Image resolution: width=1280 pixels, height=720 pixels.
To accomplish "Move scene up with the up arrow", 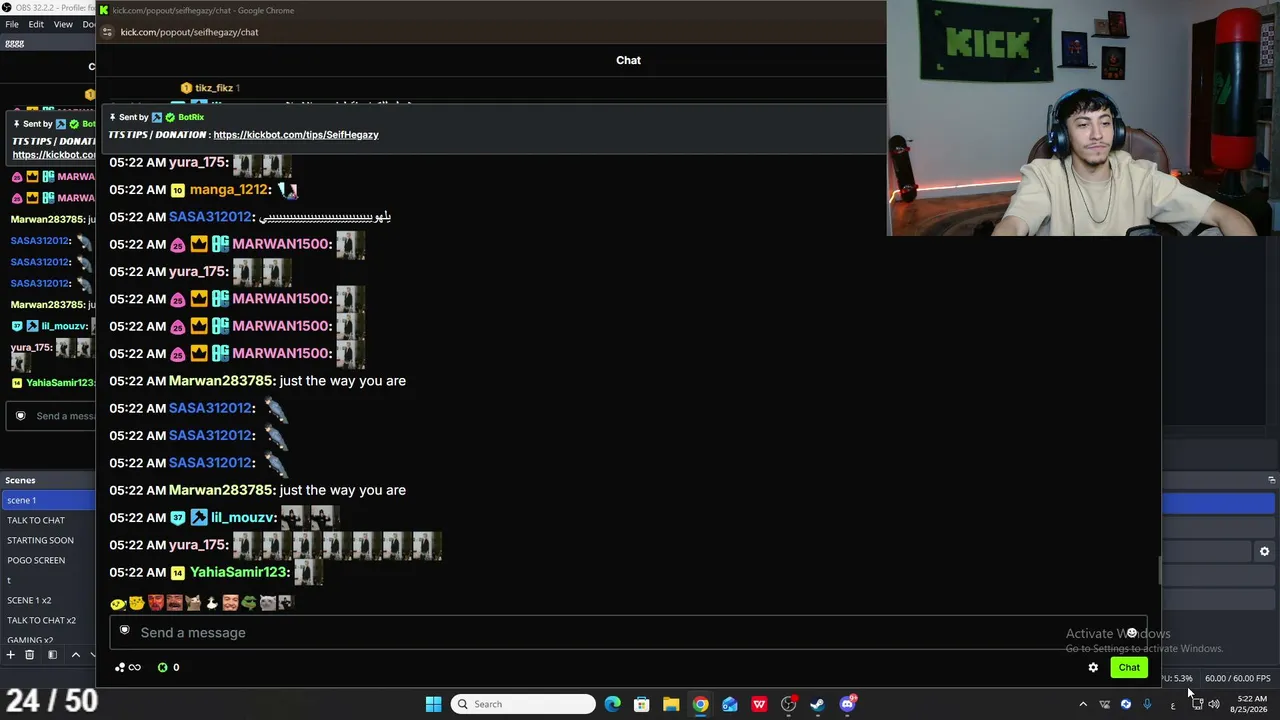I will coord(75,655).
